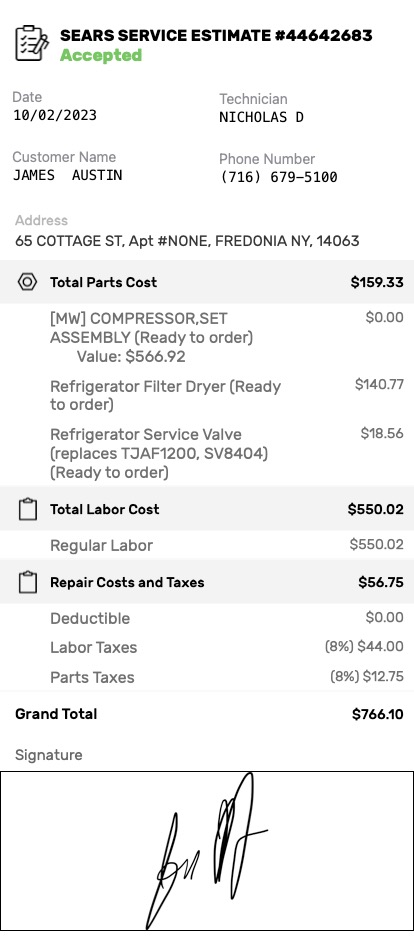Viewport: 414px width, 946px height.
Task: Click the Total Labor Cost clipboard icon
Action: click(x=28, y=509)
